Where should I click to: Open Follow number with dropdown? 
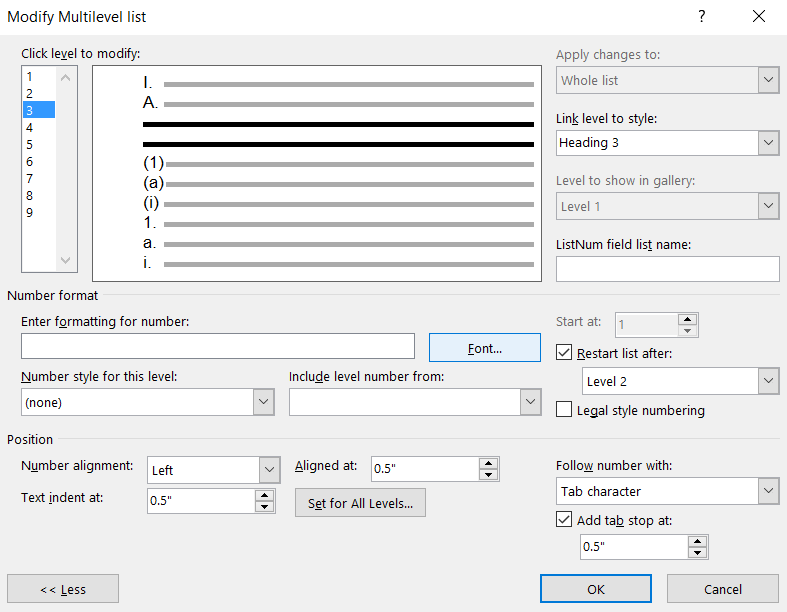768,491
